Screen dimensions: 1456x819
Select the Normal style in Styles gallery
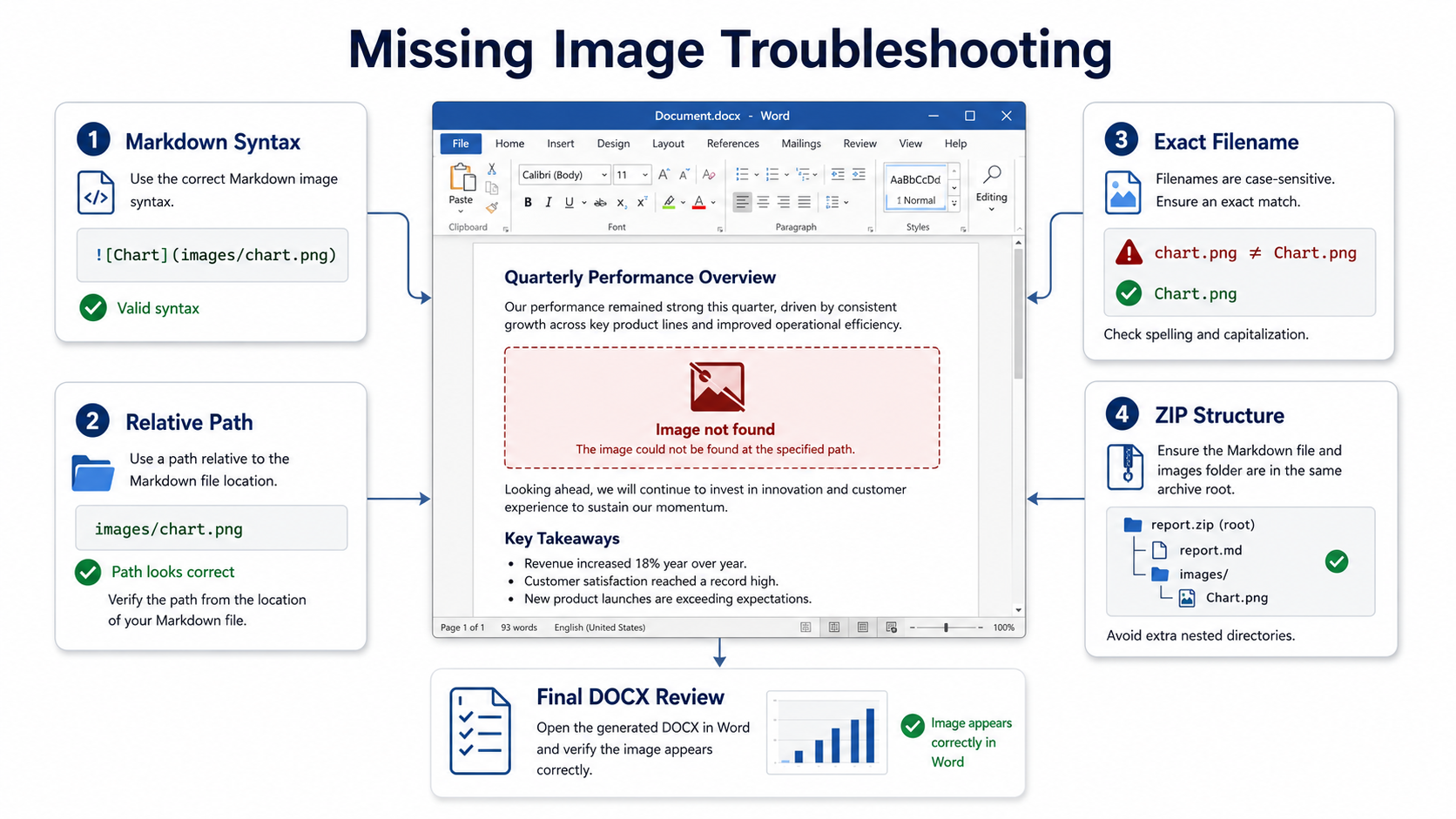pyautogui.click(x=915, y=188)
